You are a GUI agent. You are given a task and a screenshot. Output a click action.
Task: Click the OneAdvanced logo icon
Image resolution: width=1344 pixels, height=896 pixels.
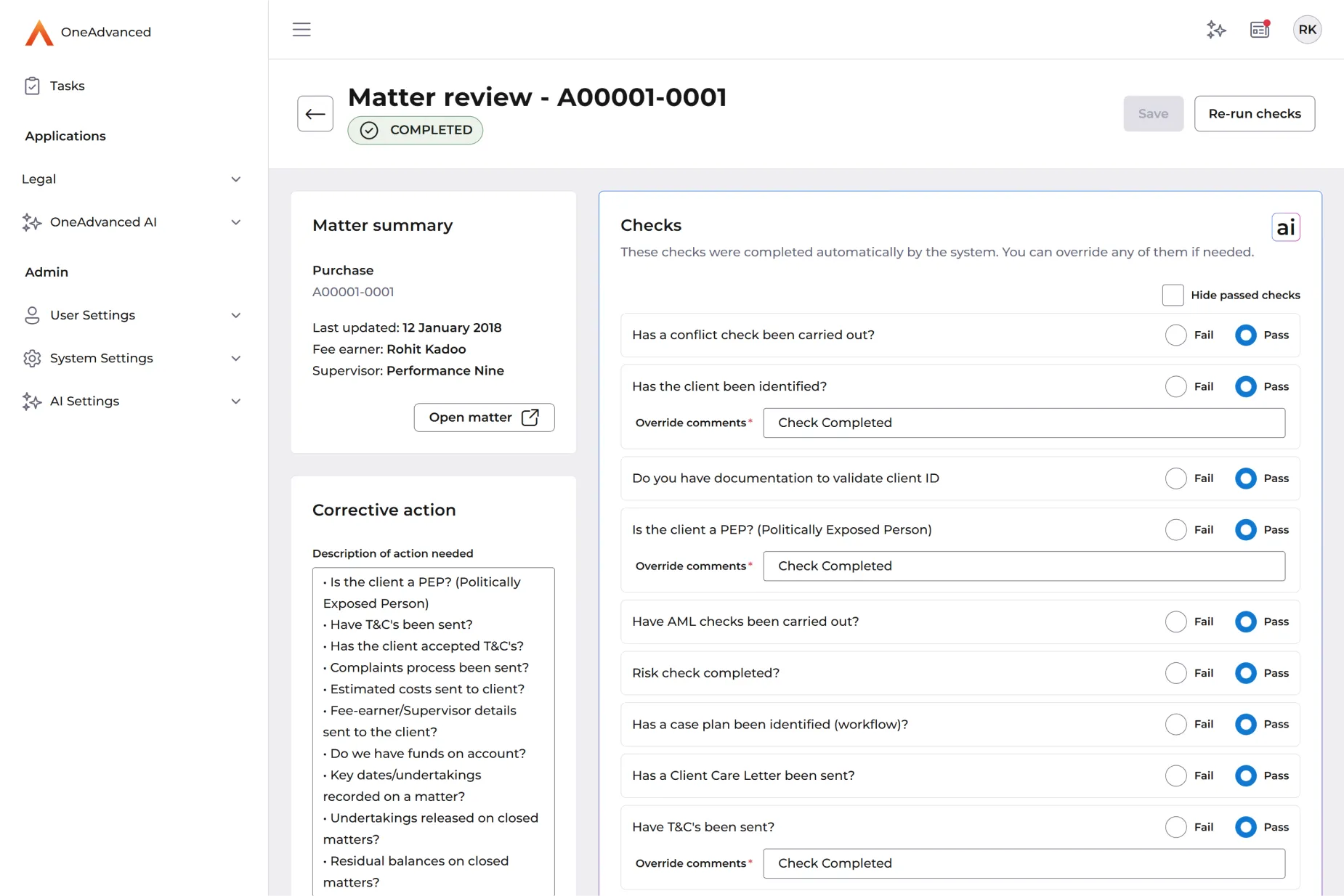[39, 33]
